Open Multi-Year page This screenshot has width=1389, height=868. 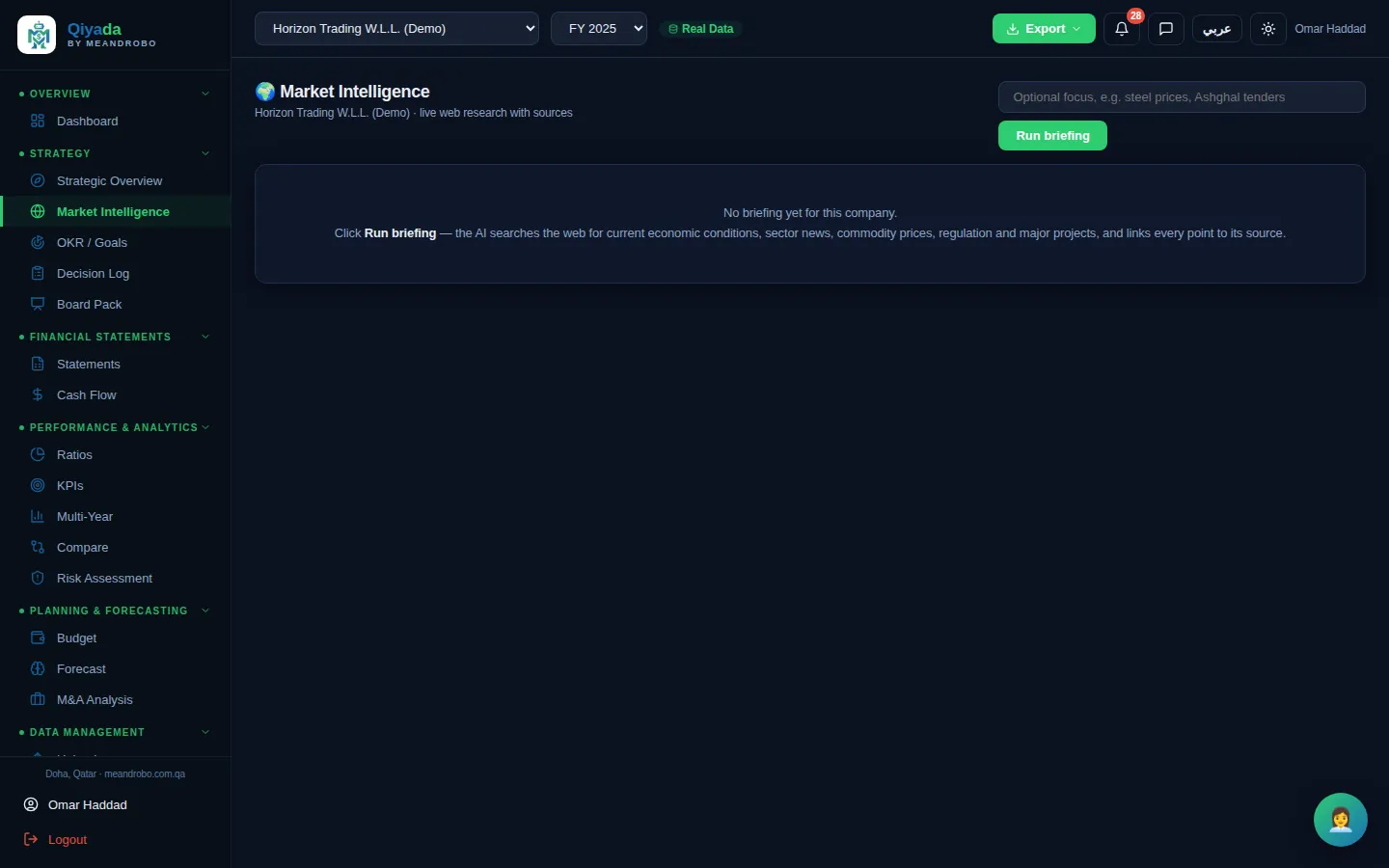[116, 516]
